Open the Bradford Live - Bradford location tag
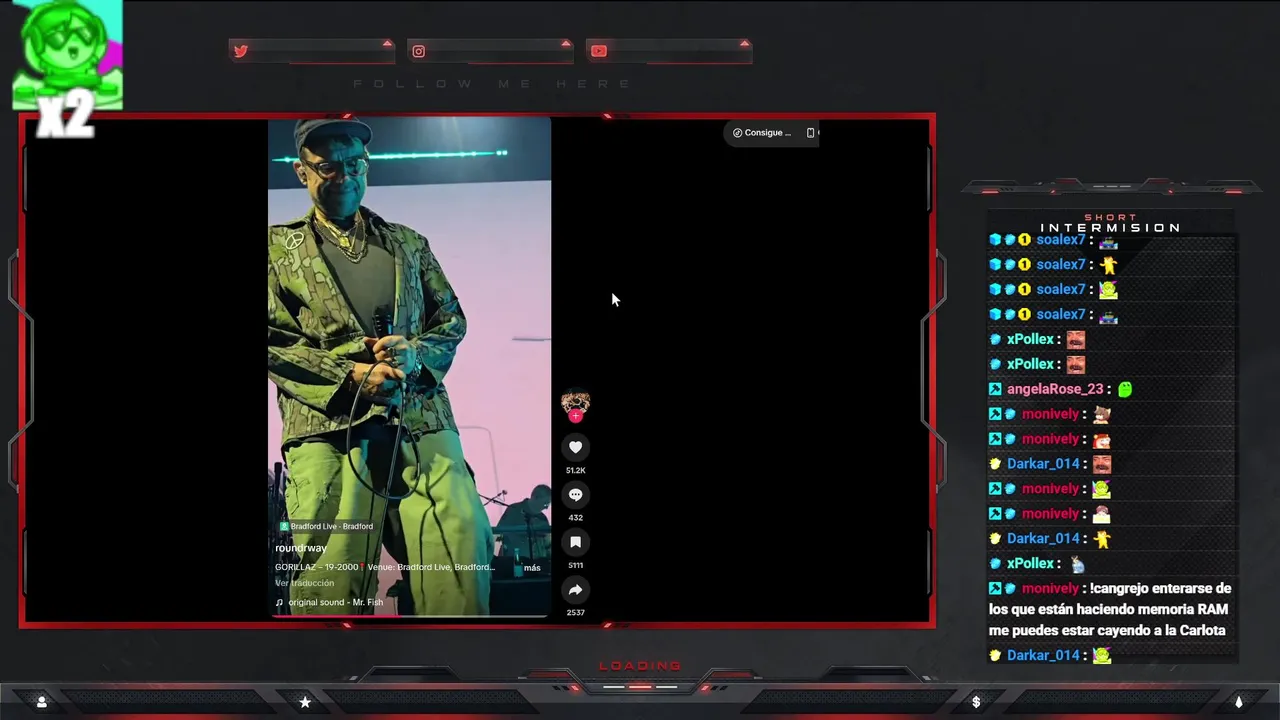 point(326,526)
